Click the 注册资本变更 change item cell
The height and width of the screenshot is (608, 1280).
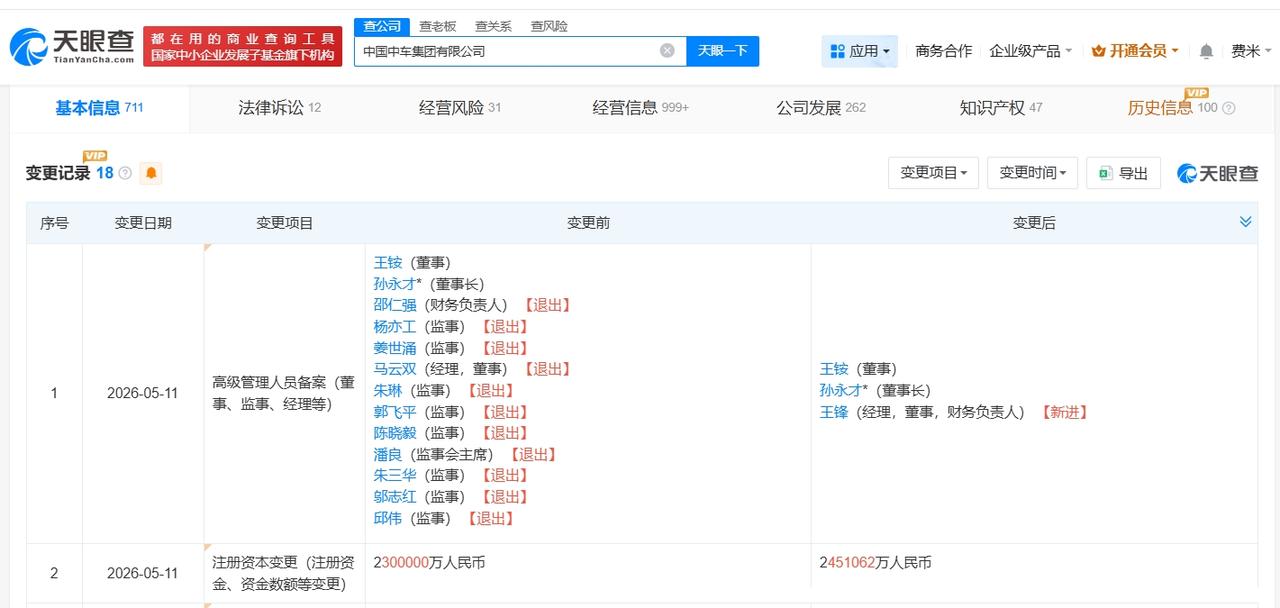tap(284, 574)
